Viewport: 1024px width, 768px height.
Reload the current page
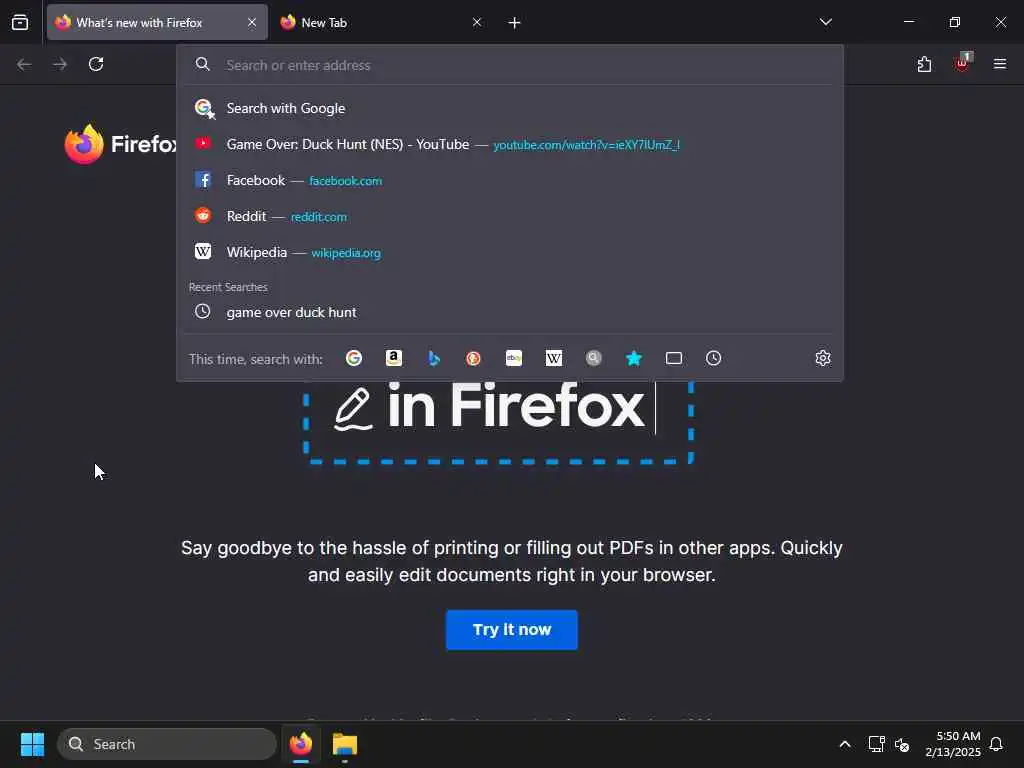(x=96, y=64)
